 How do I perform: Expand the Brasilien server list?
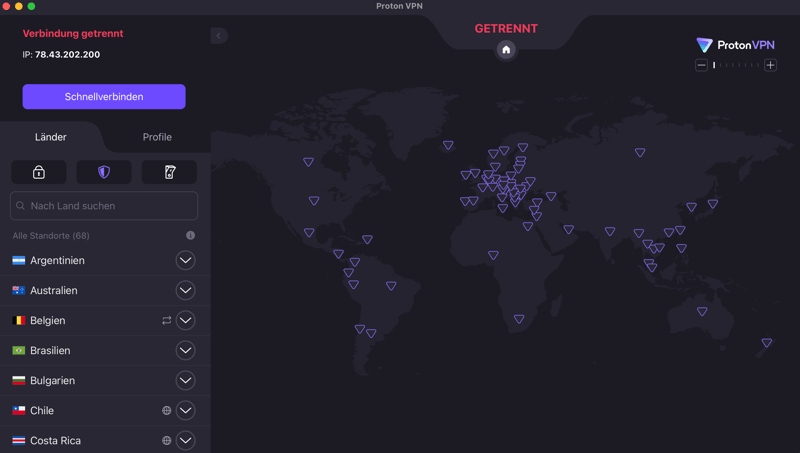click(185, 351)
